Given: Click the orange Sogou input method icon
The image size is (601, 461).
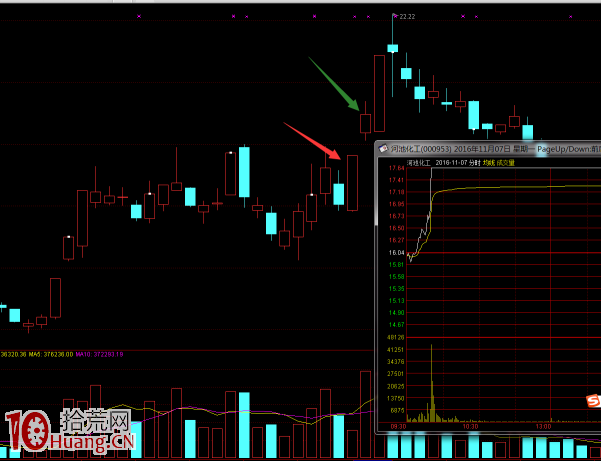Looking at the screenshot, I should point(594,401).
